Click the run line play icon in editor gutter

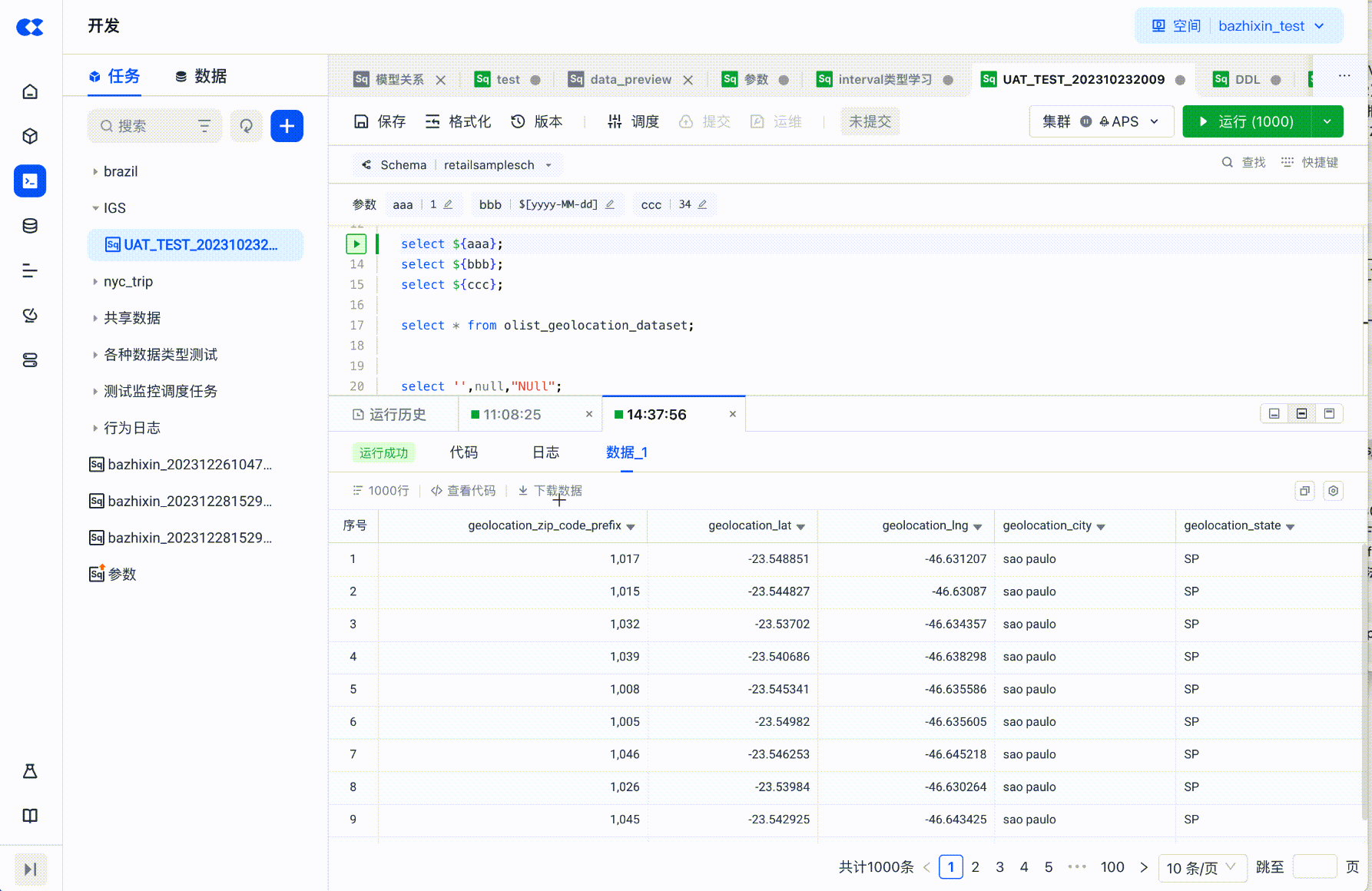(356, 243)
